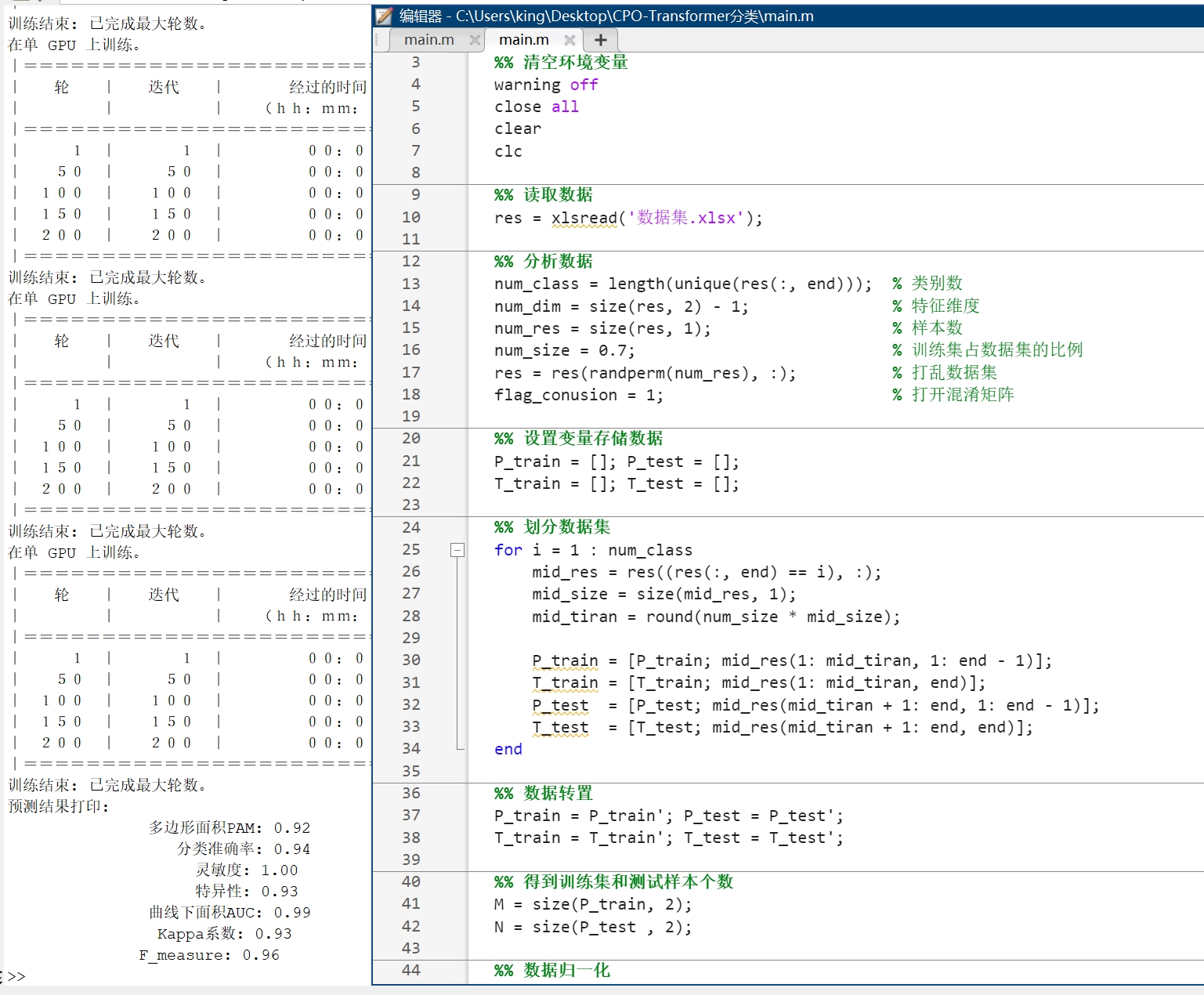The image size is (1204, 995).
Task: Click 'res = res(randperm(num_res), :);' line
Action: [645, 373]
